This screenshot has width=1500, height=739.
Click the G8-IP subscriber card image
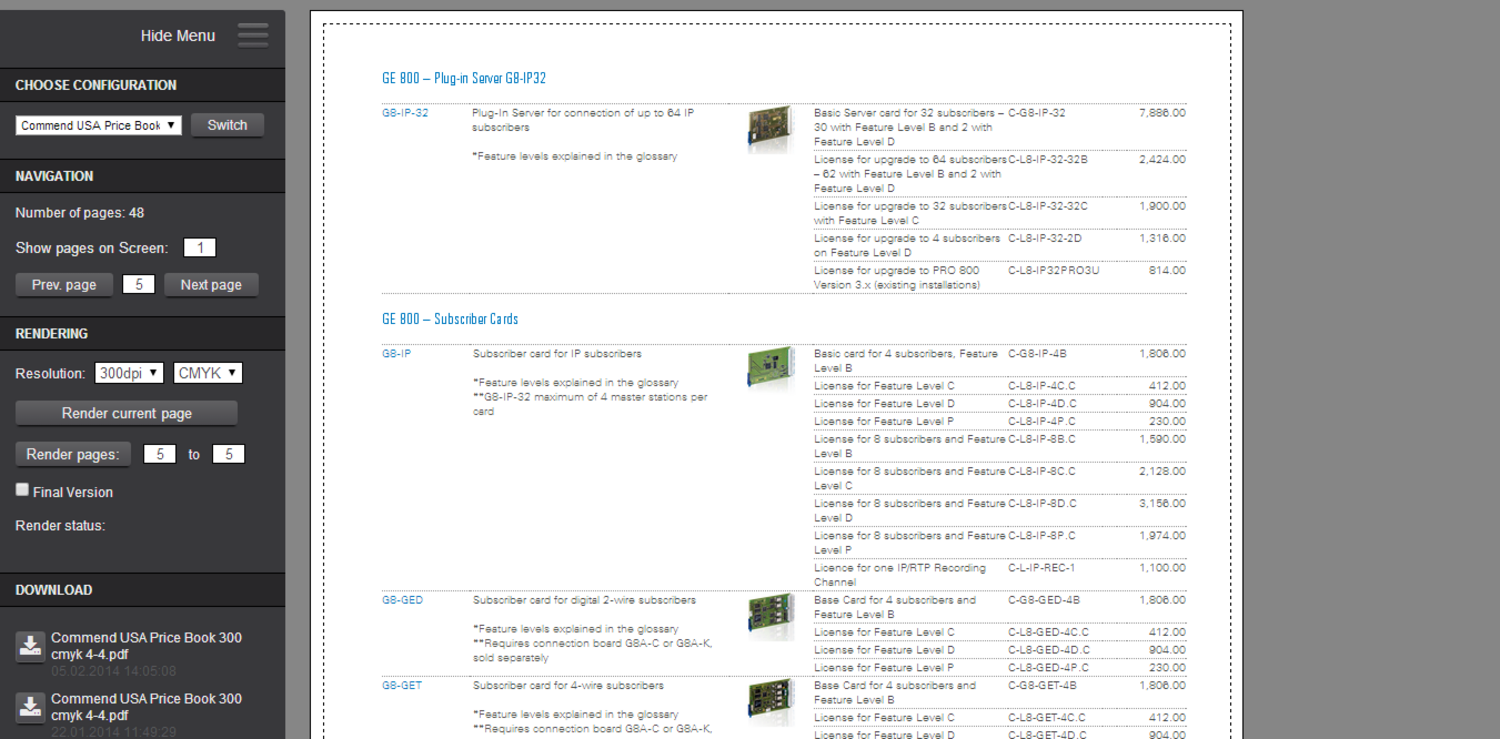[x=769, y=368]
